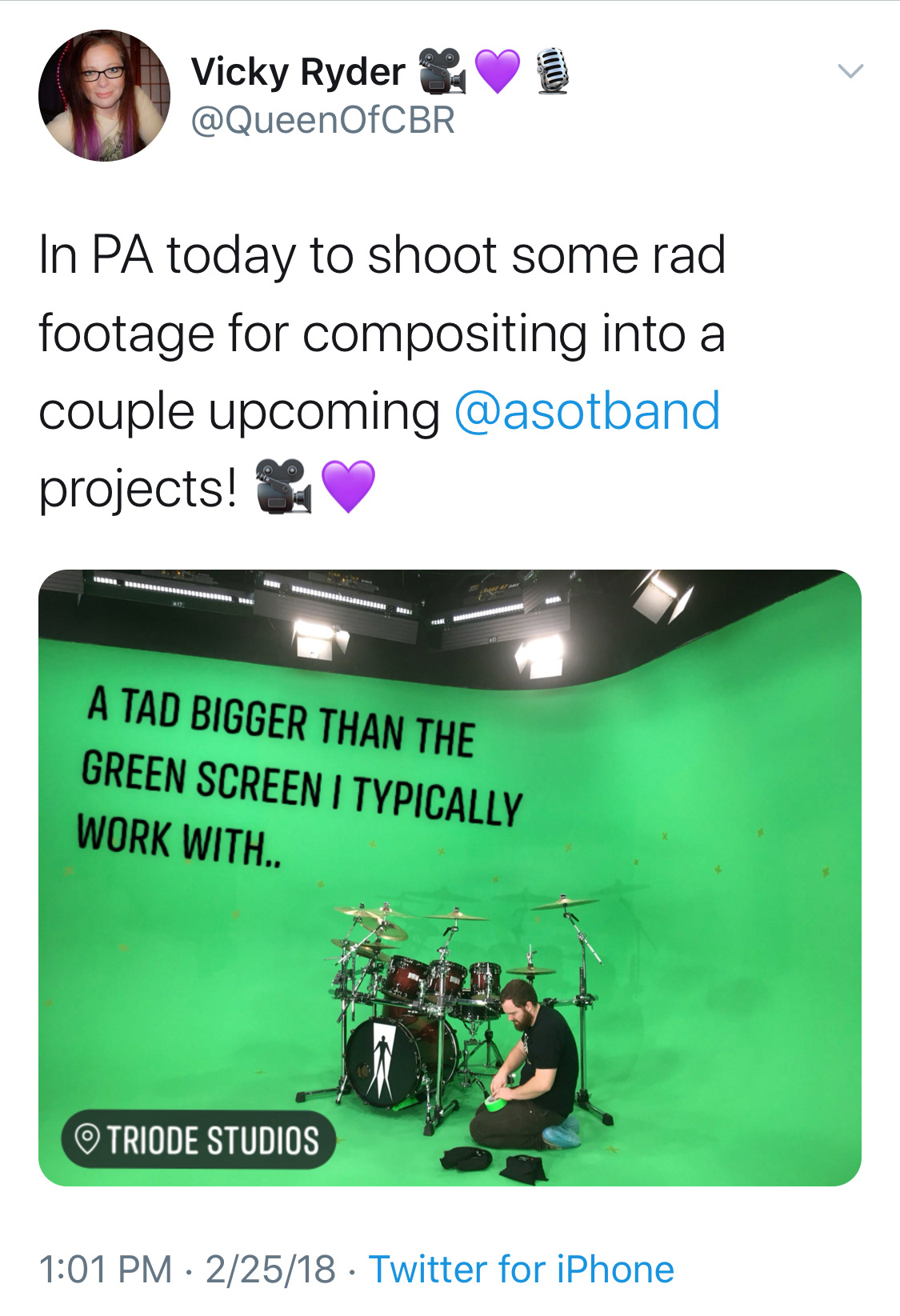Open the @asotband mention

pos(587,411)
